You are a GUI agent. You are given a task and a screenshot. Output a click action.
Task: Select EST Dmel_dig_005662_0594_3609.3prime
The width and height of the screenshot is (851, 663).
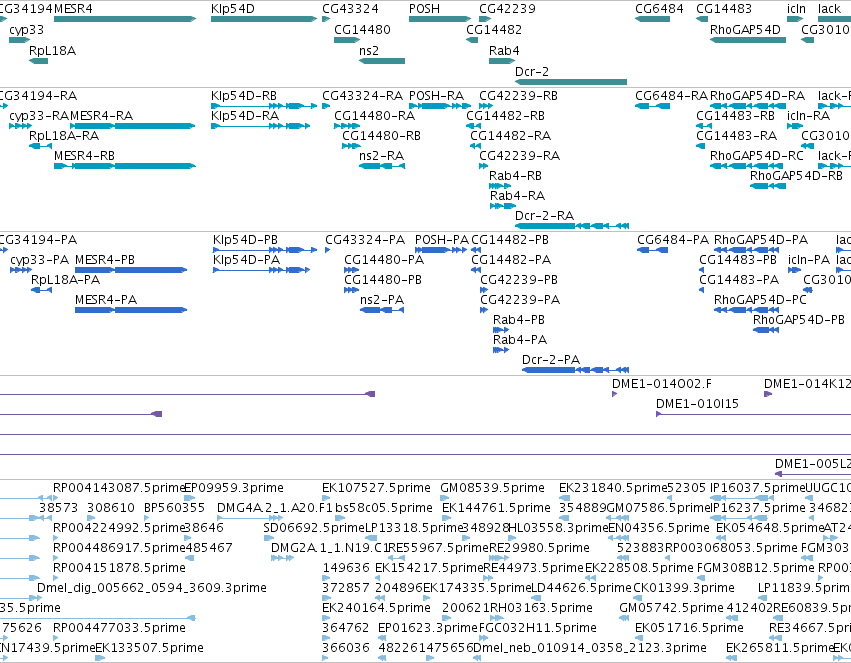[152, 588]
